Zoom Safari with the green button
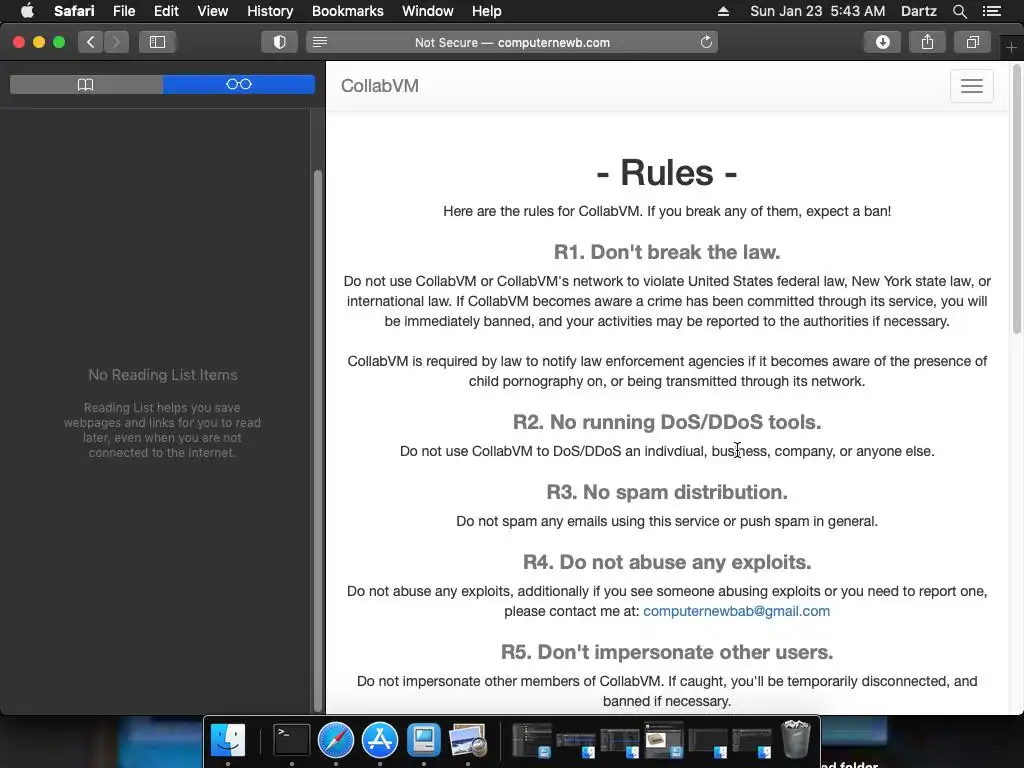This screenshot has width=1024, height=768. point(59,42)
